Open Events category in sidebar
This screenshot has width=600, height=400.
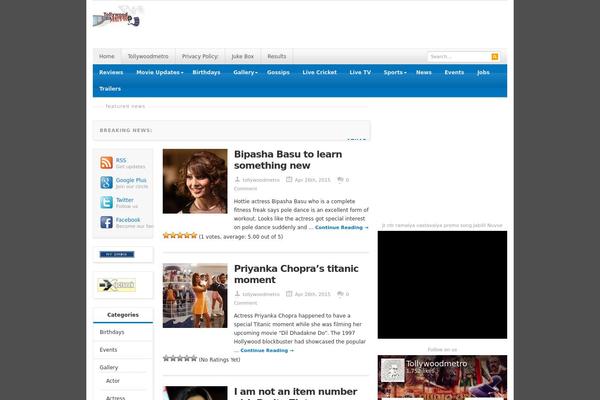[x=108, y=350]
